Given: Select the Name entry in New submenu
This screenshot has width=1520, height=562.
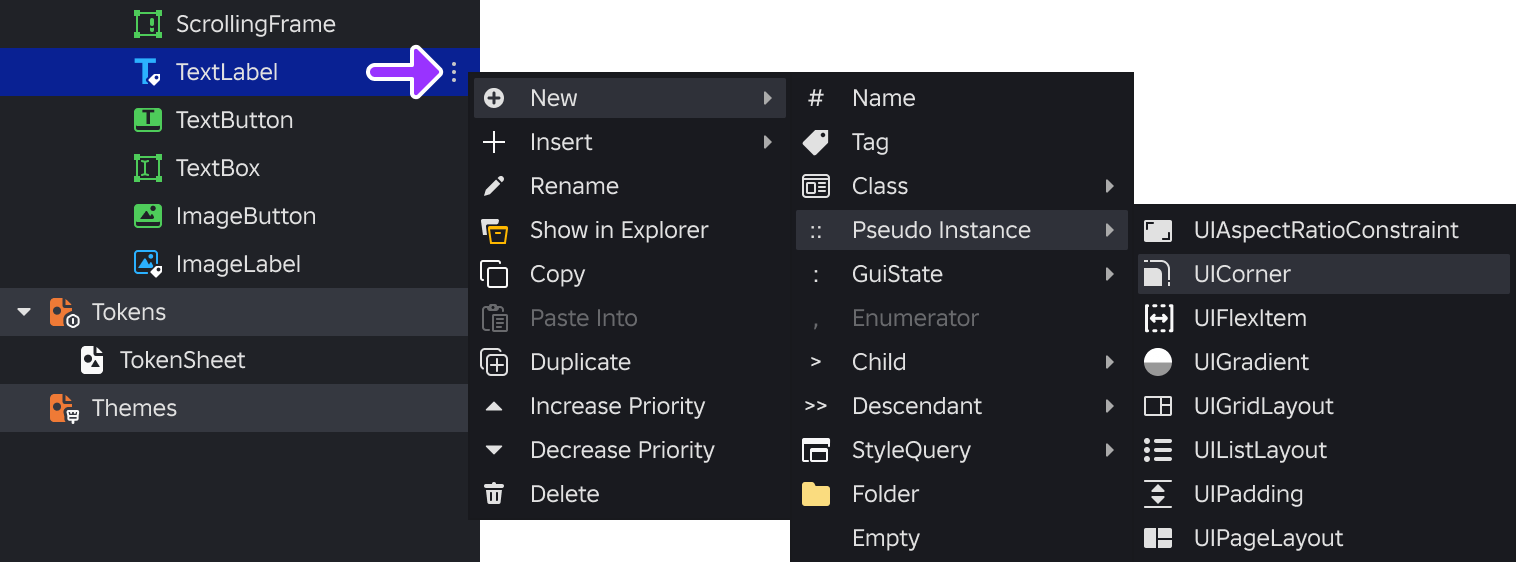Looking at the screenshot, I should coord(962,98).
